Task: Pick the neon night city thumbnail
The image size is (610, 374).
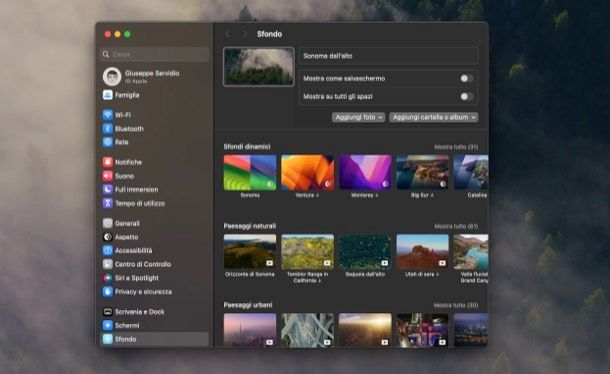Action: [x=422, y=330]
